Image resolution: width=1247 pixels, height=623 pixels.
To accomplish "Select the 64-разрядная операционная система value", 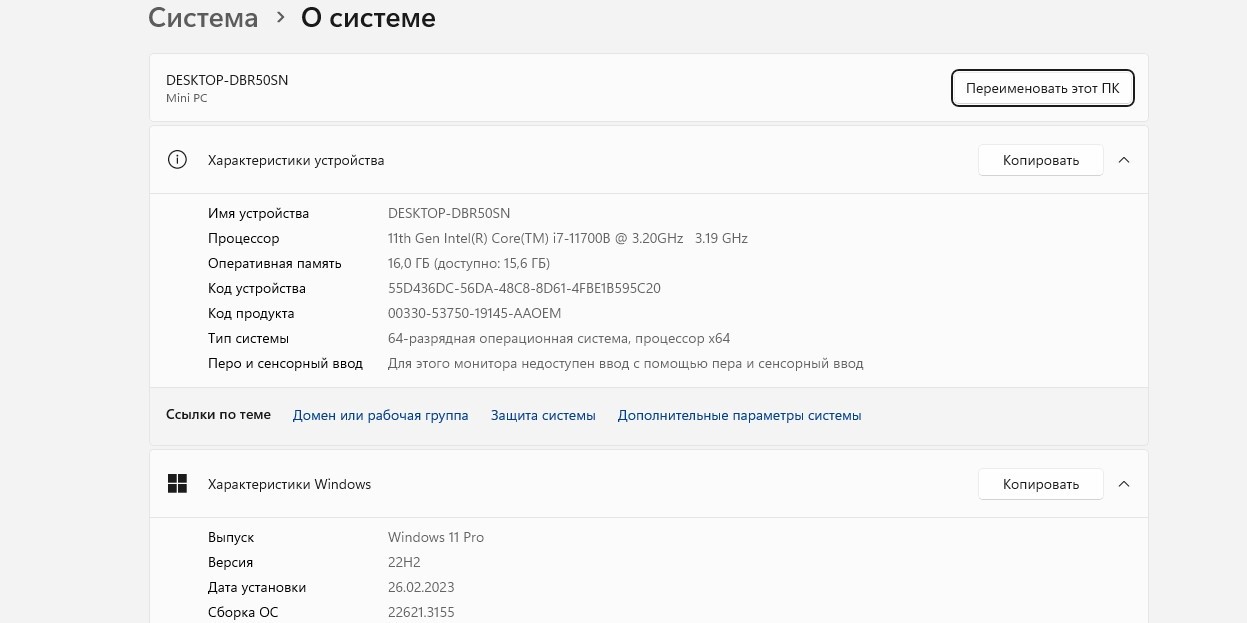I will pos(559,338).
